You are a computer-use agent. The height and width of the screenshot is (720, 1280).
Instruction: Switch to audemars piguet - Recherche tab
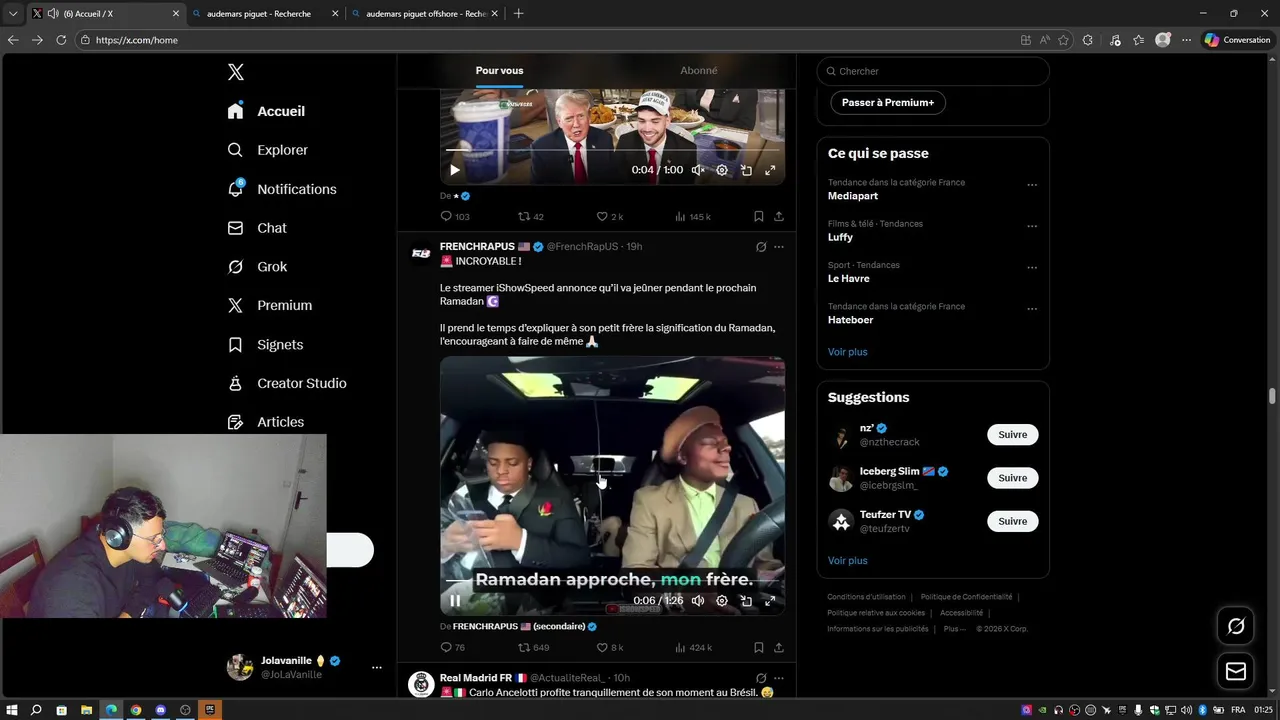(265, 14)
